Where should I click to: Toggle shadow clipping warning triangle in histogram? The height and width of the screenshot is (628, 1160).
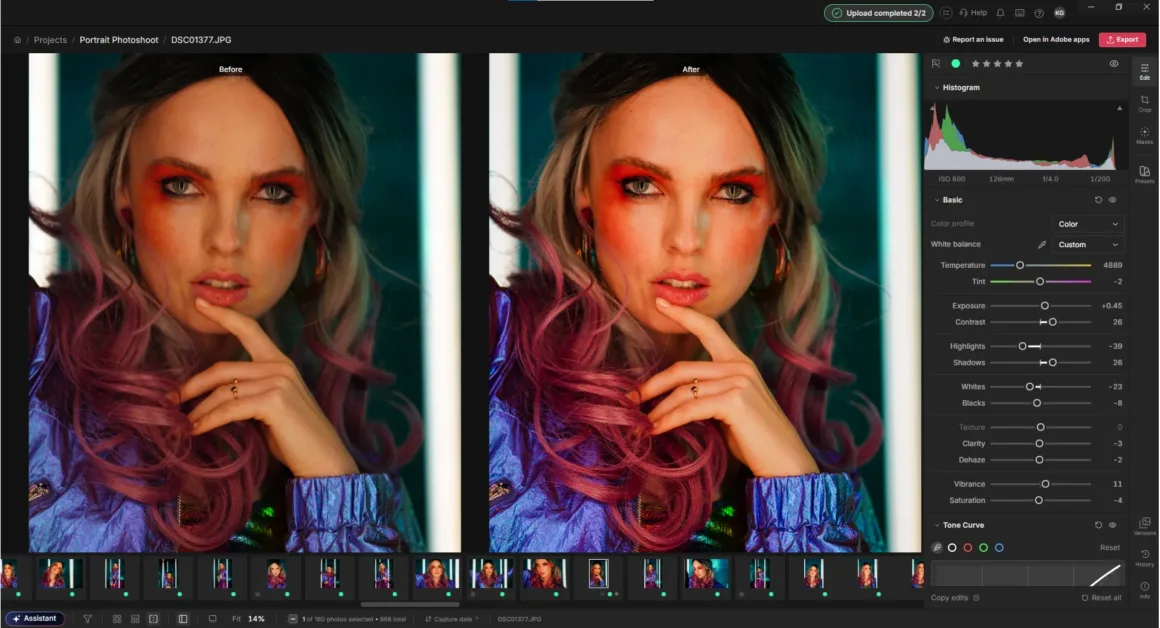click(933, 108)
